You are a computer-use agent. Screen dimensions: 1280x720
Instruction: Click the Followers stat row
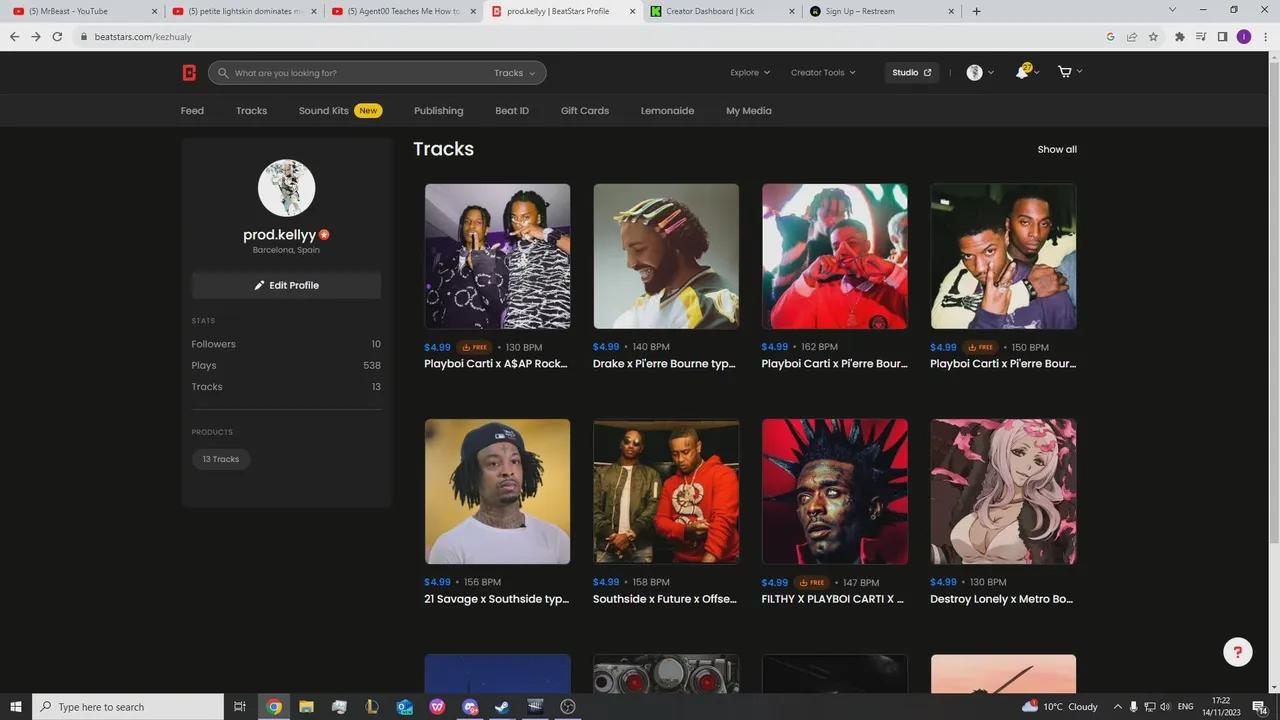coord(286,344)
